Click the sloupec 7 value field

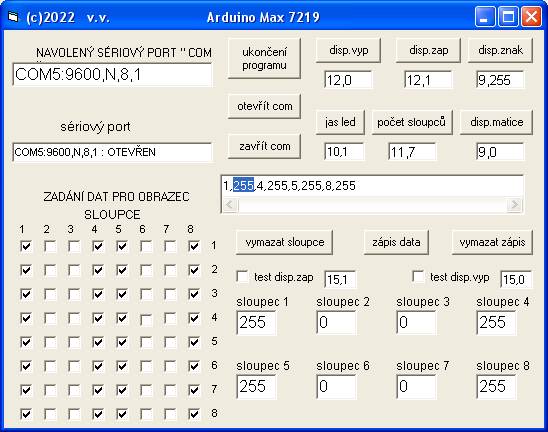(416, 387)
